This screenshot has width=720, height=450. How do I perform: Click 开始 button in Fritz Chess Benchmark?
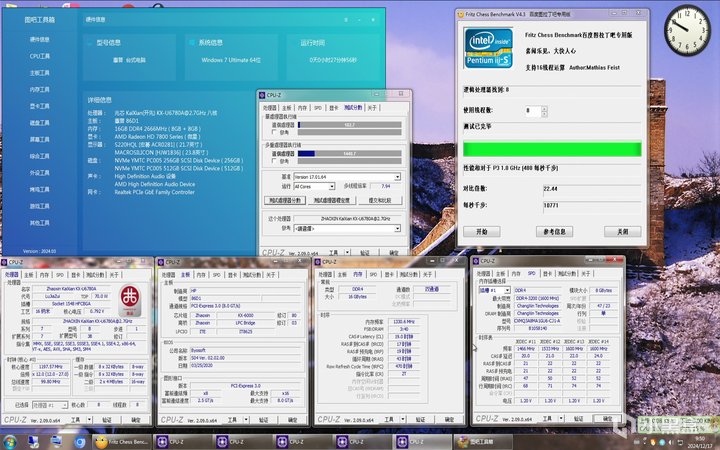click(482, 232)
